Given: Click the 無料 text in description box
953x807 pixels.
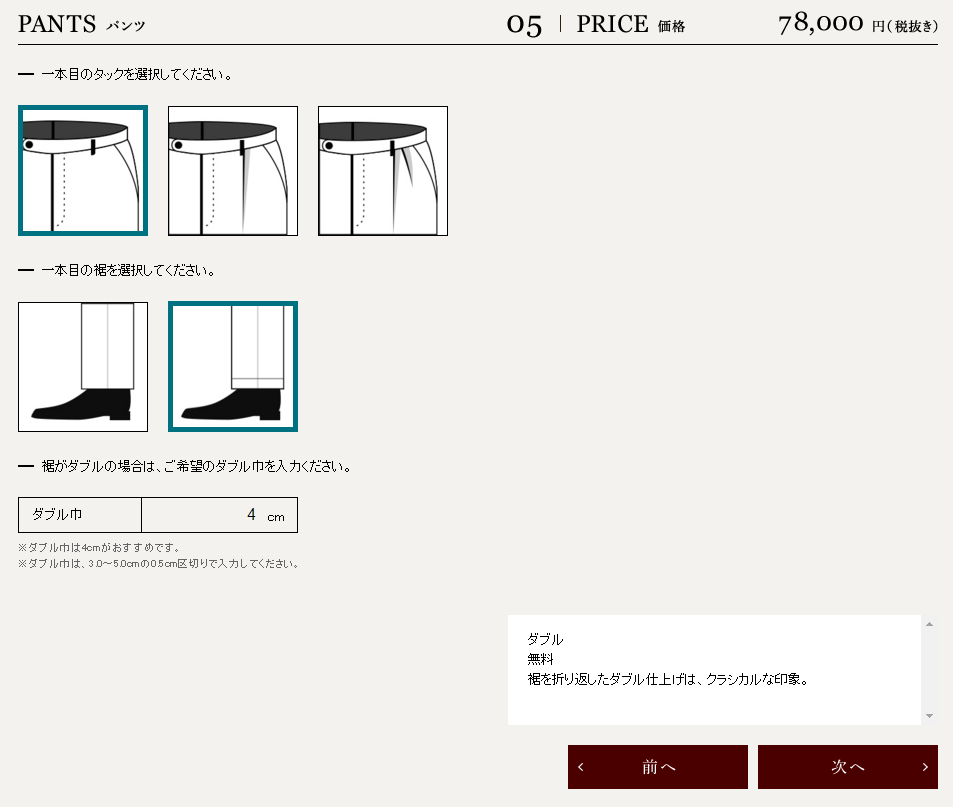Looking at the screenshot, I should coord(540,659).
